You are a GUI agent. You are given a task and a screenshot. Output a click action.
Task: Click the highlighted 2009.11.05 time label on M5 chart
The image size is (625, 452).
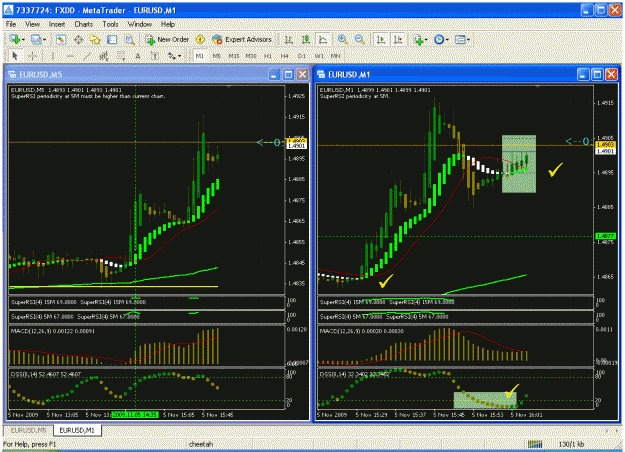click(135, 415)
